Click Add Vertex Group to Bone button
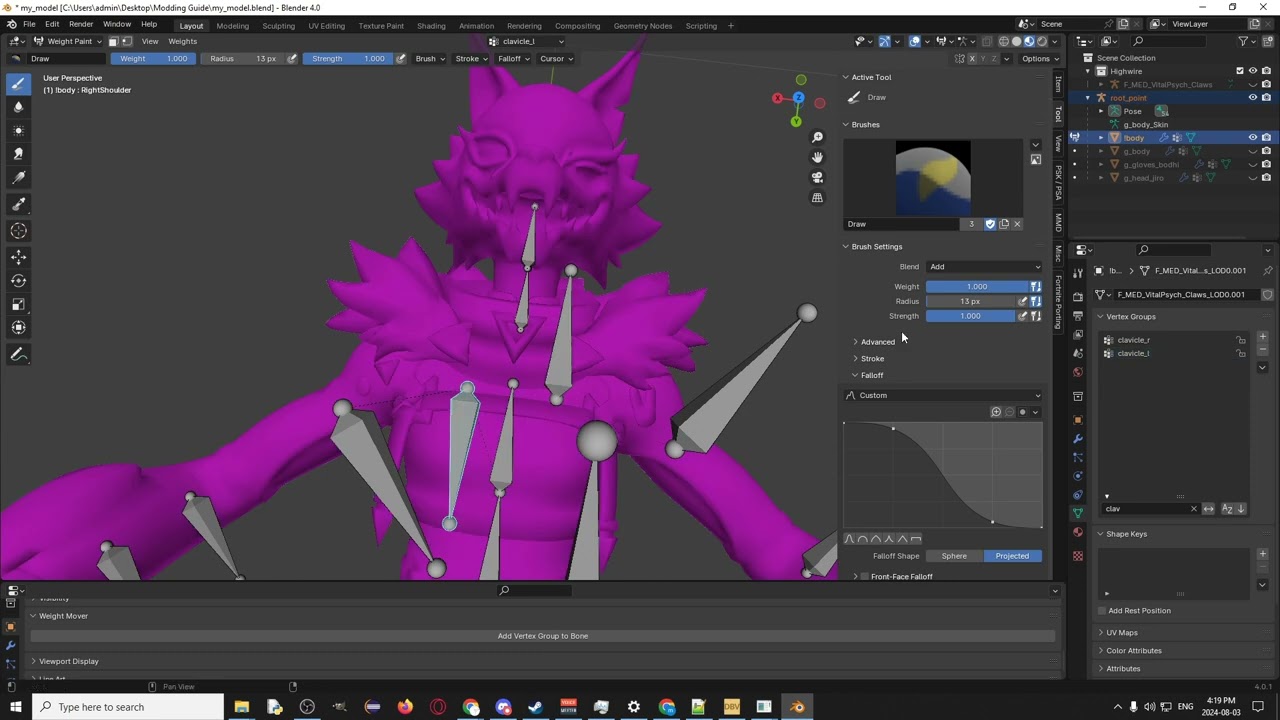 pyautogui.click(x=543, y=636)
